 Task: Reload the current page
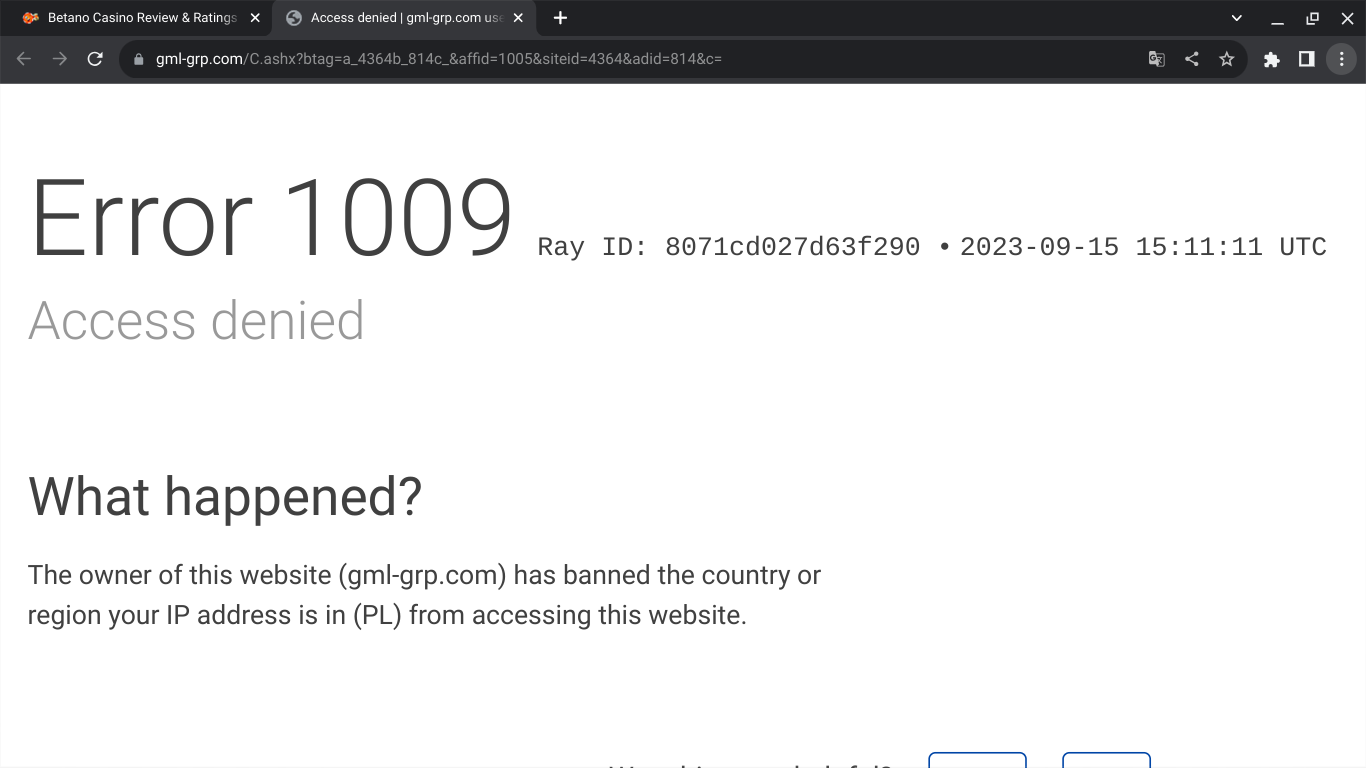click(x=95, y=59)
